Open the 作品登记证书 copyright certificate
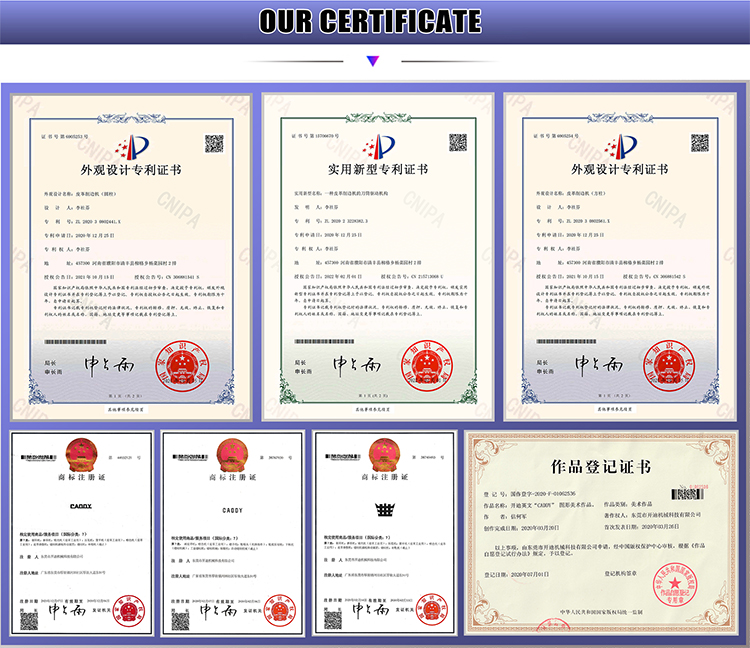The image size is (750, 648). [602, 533]
